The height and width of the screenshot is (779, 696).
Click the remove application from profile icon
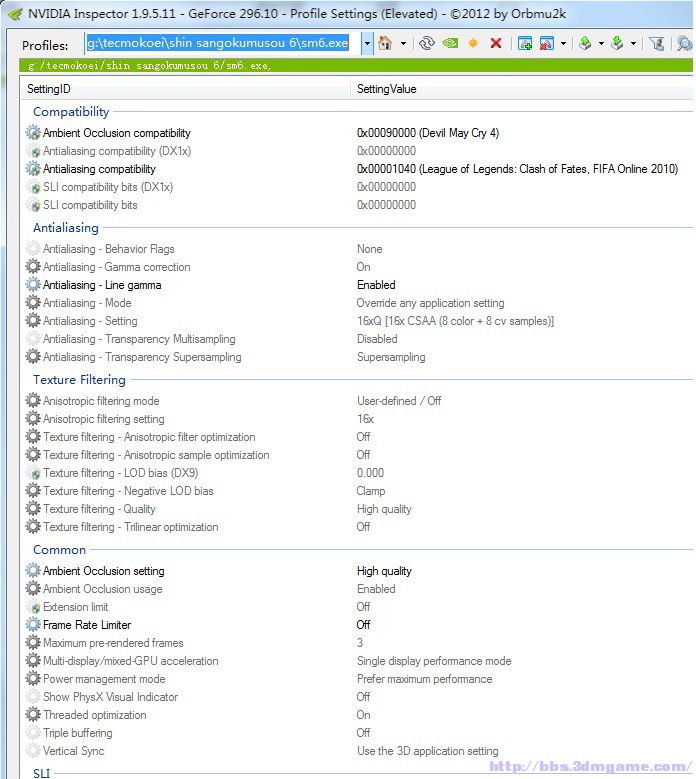point(546,43)
